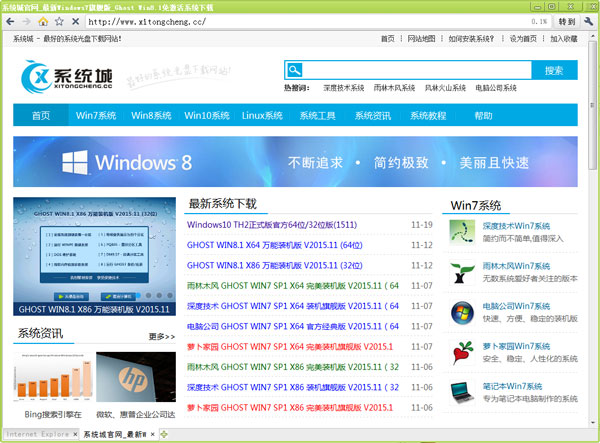Open 雨林木风 GHOST WIN7 SP1 X86 link
Viewport: 600px width, 443px height.
(x=293, y=367)
